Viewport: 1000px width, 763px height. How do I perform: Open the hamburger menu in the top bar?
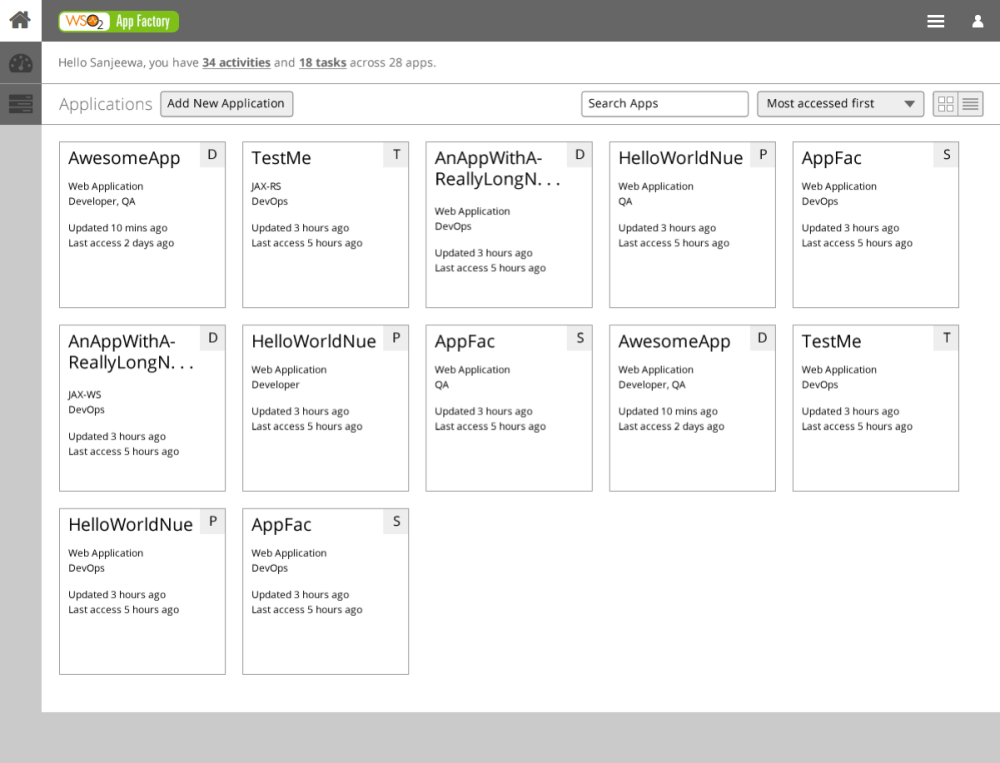click(x=935, y=20)
